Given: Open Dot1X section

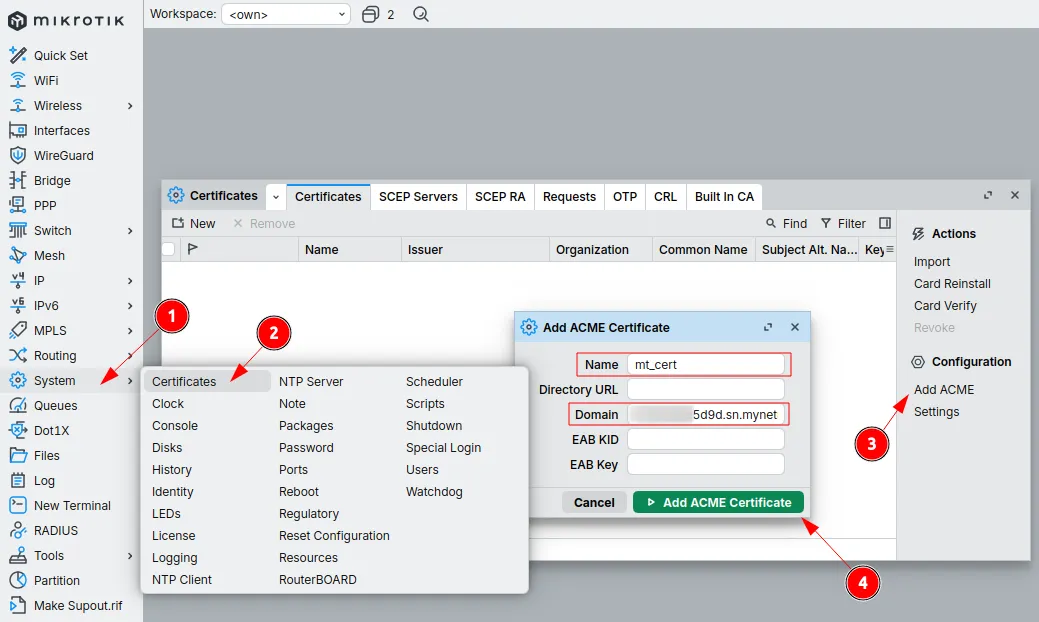Looking at the screenshot, I should point(51,431).
